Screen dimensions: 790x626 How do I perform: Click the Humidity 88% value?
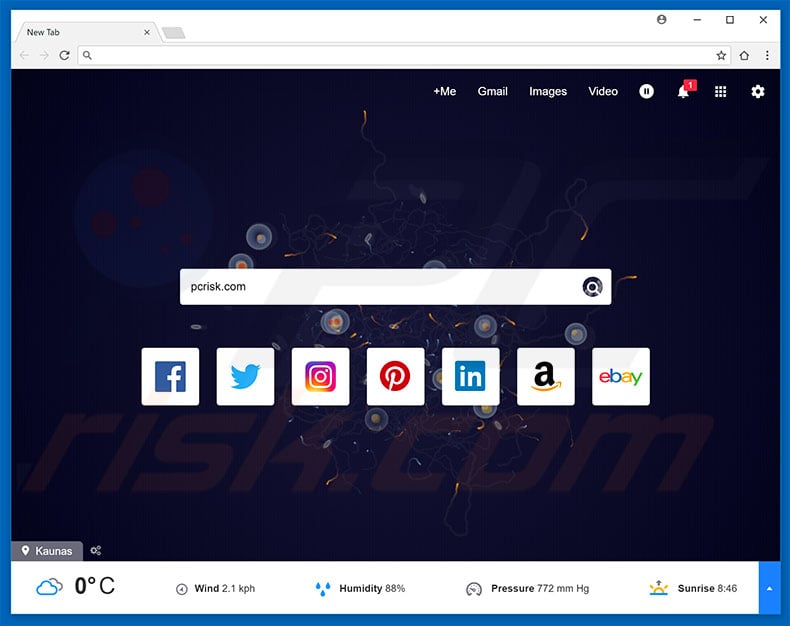tap(372, 588)
